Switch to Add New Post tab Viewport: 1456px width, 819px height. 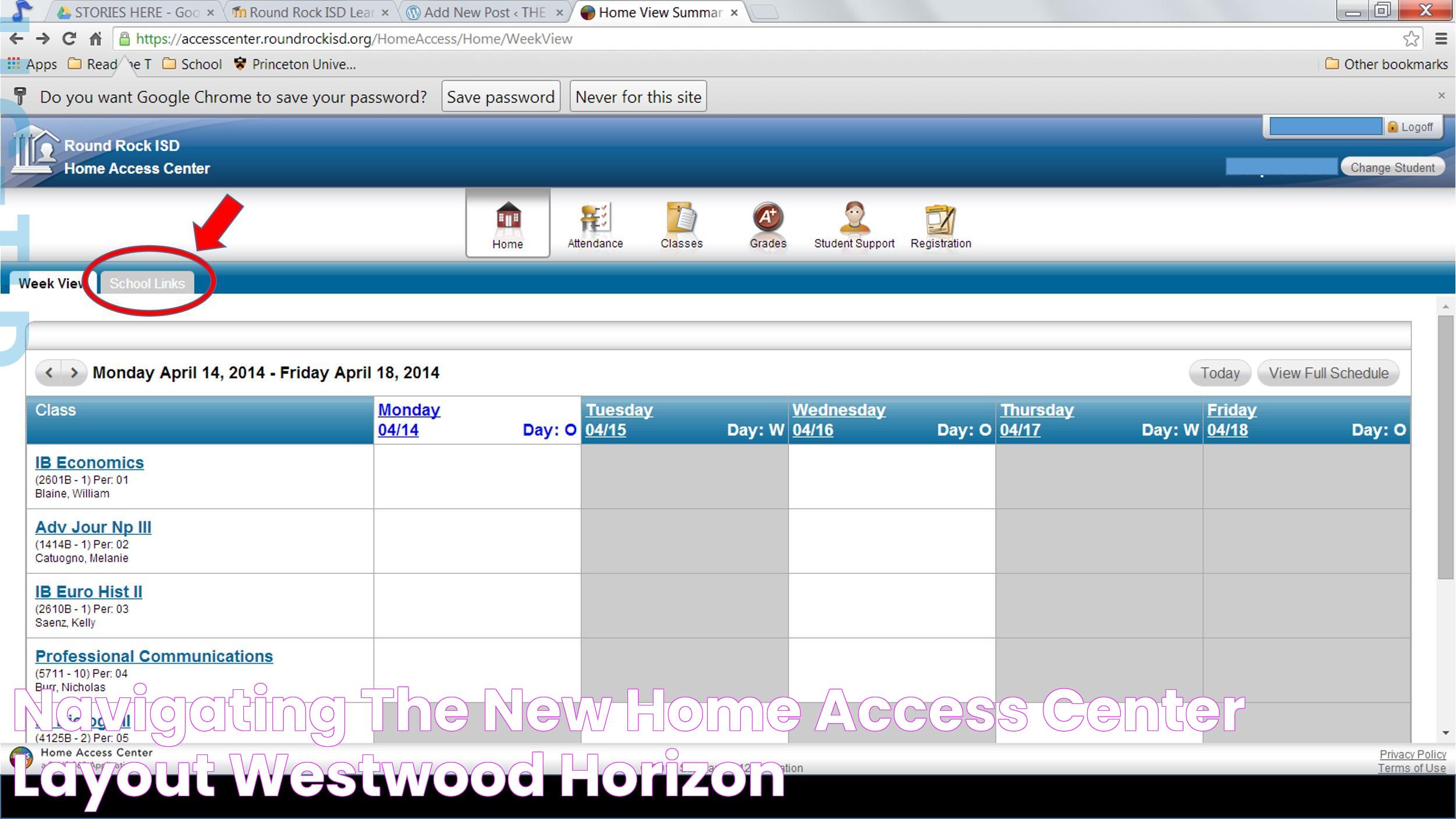click(484, 12)
